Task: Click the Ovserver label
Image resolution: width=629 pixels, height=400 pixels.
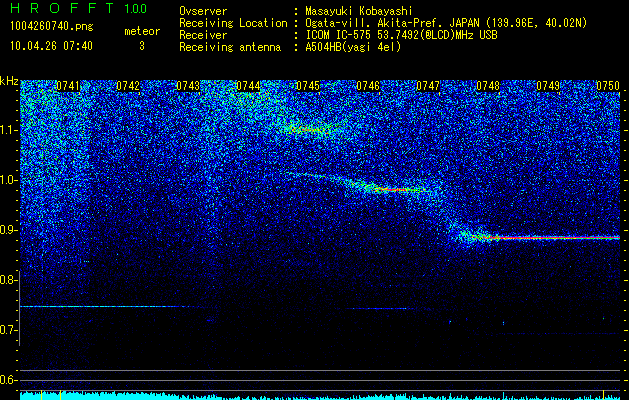Action: (x=203, y=11)
